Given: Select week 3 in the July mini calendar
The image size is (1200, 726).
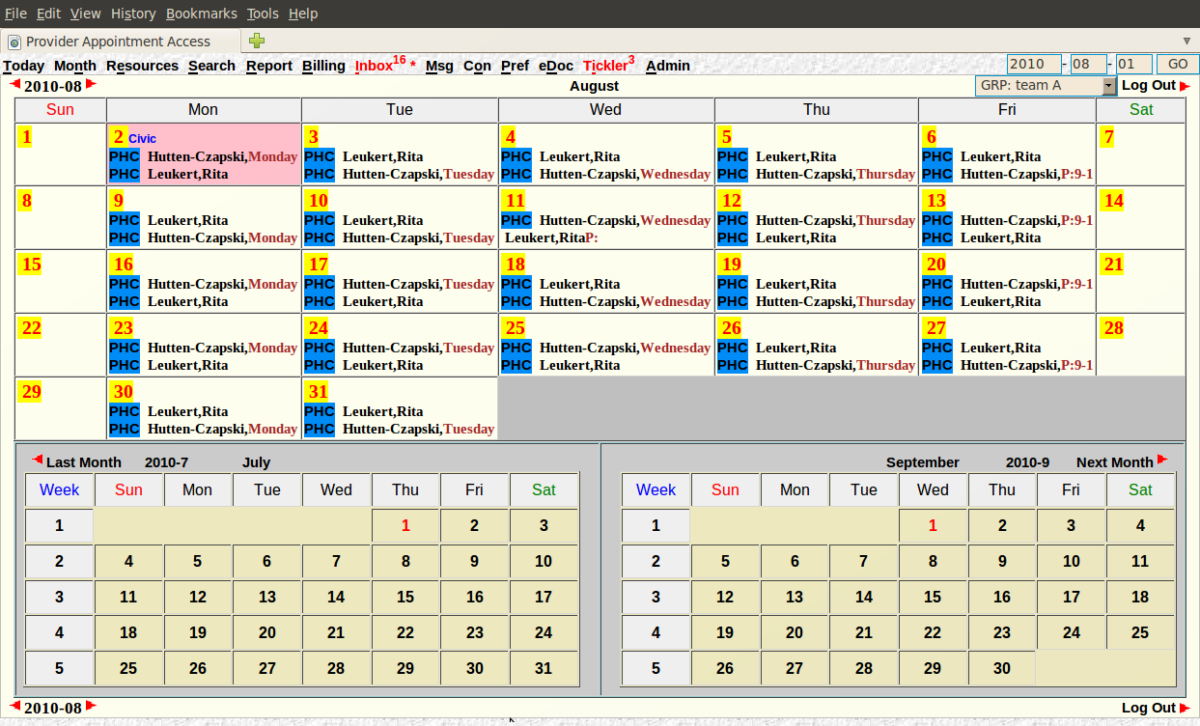Looking at the screenshot, I should (59, 596).
